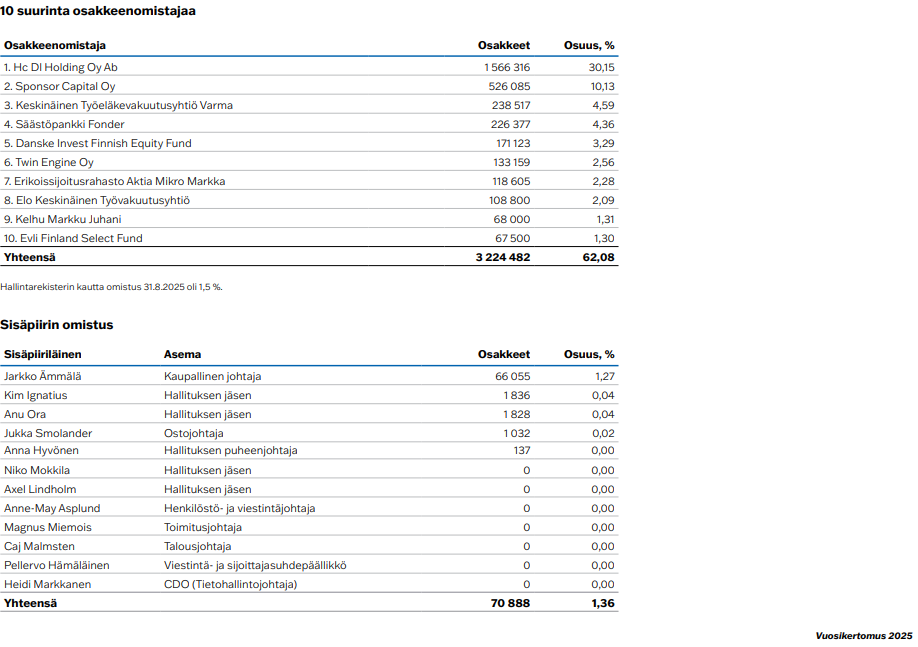Click 'Magnus Miemois' in the insider table
This screenshot has height=647, width=918.
tap(48, 527)
